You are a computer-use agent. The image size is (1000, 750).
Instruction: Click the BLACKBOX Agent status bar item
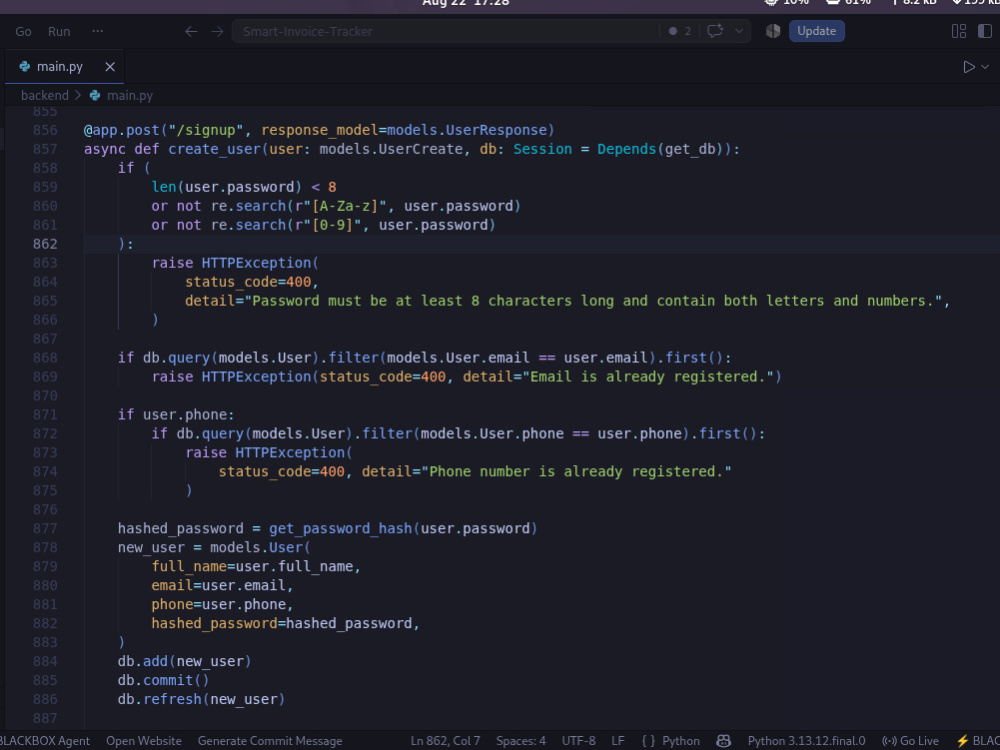coord(45,740)
